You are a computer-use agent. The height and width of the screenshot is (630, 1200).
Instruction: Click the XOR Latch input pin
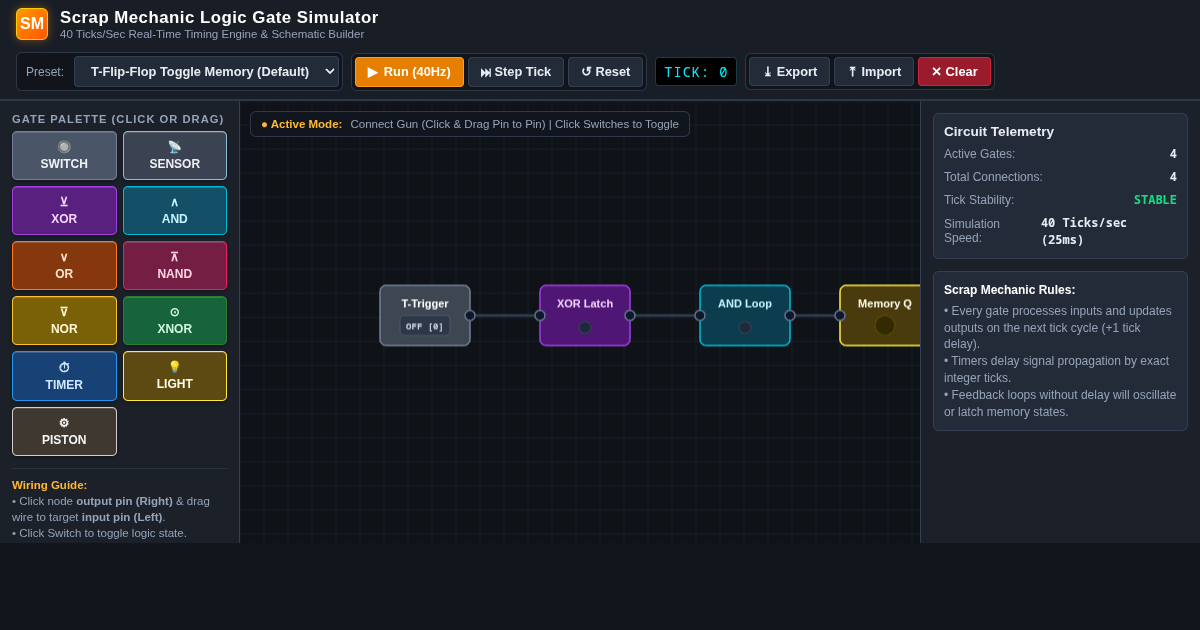coord(540,316)
